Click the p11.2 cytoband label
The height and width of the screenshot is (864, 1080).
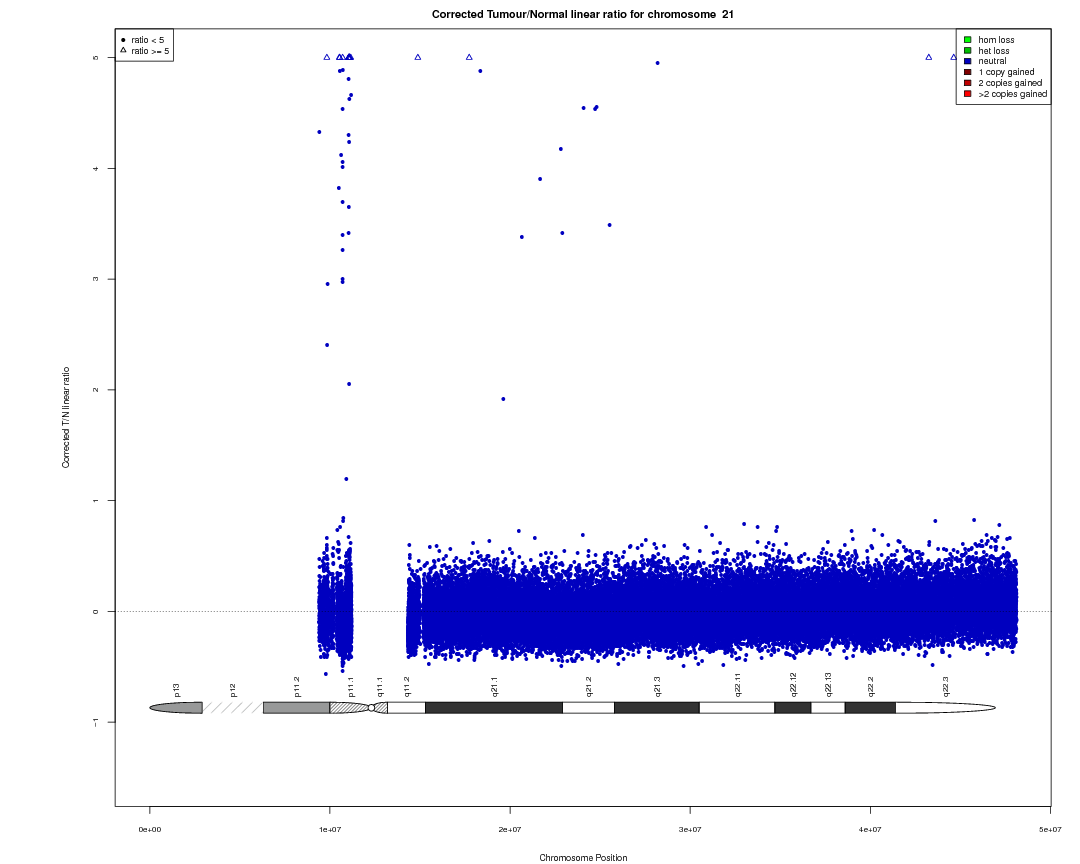pos(297,687)
